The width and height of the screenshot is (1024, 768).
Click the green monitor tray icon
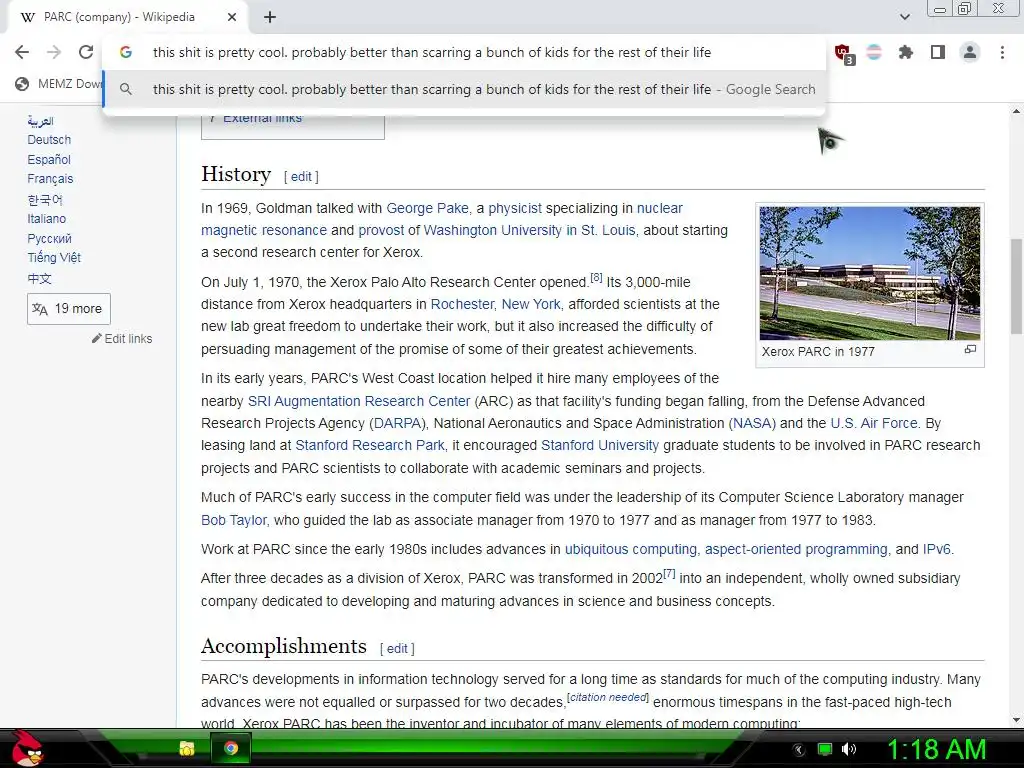pos(825,749)
